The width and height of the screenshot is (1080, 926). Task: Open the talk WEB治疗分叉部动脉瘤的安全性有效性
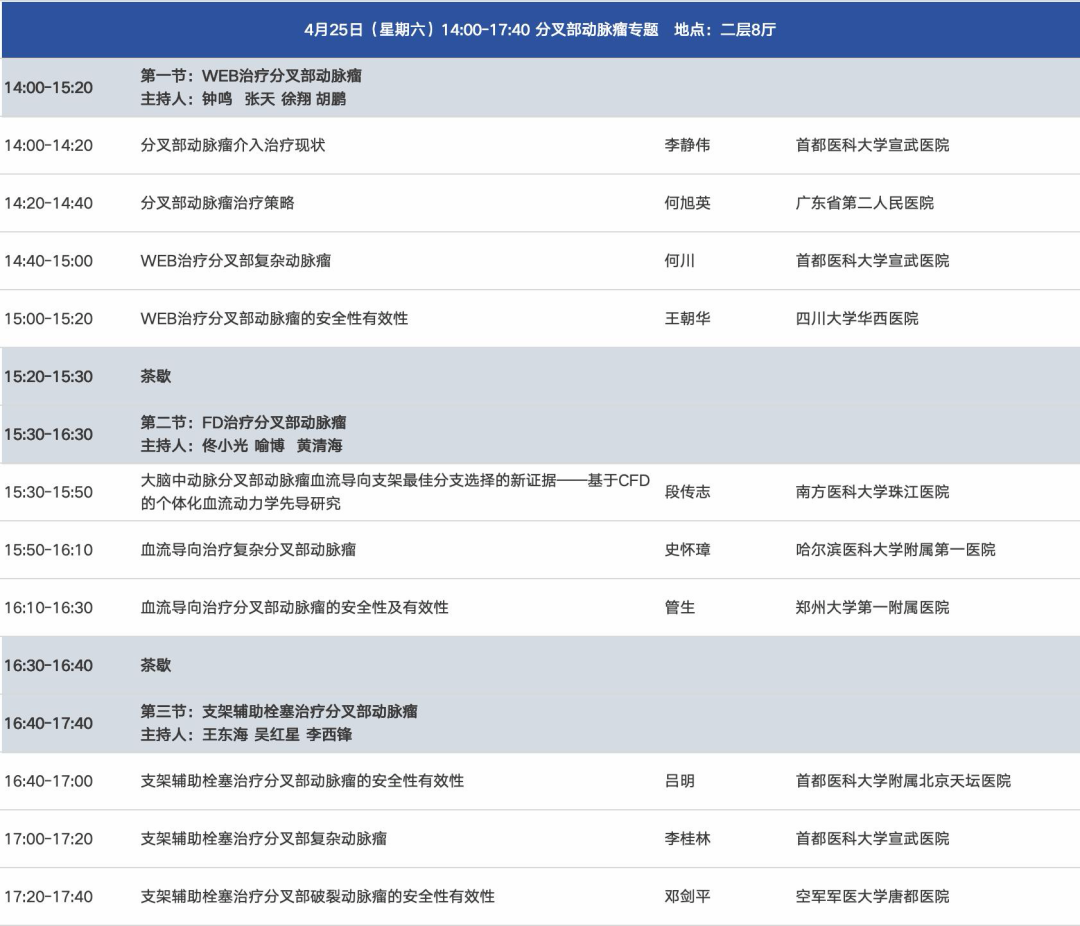tap(274, 319)
